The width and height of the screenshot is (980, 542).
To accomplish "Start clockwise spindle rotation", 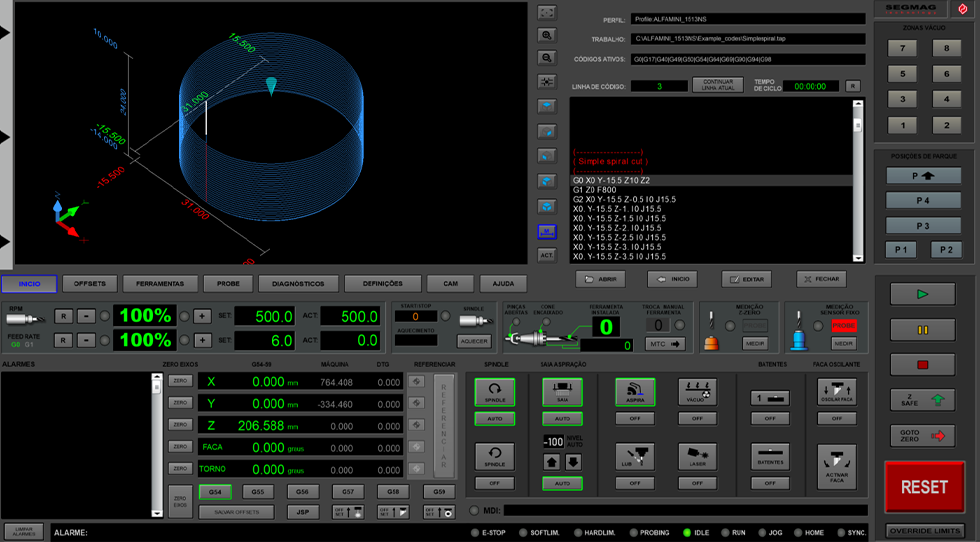I will pyautogui.click(x=494, y=392).
